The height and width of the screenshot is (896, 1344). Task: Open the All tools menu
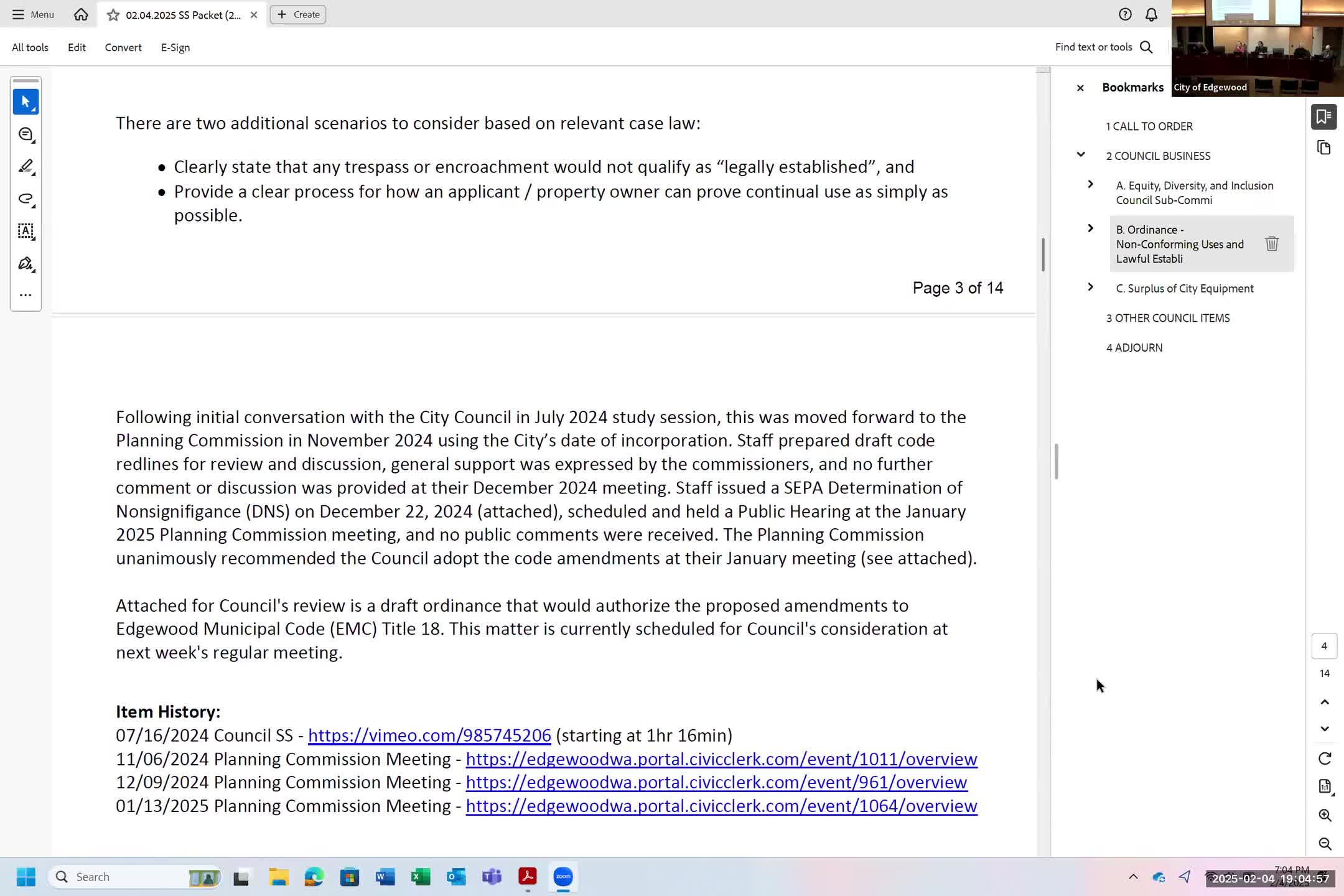point(30,47)
